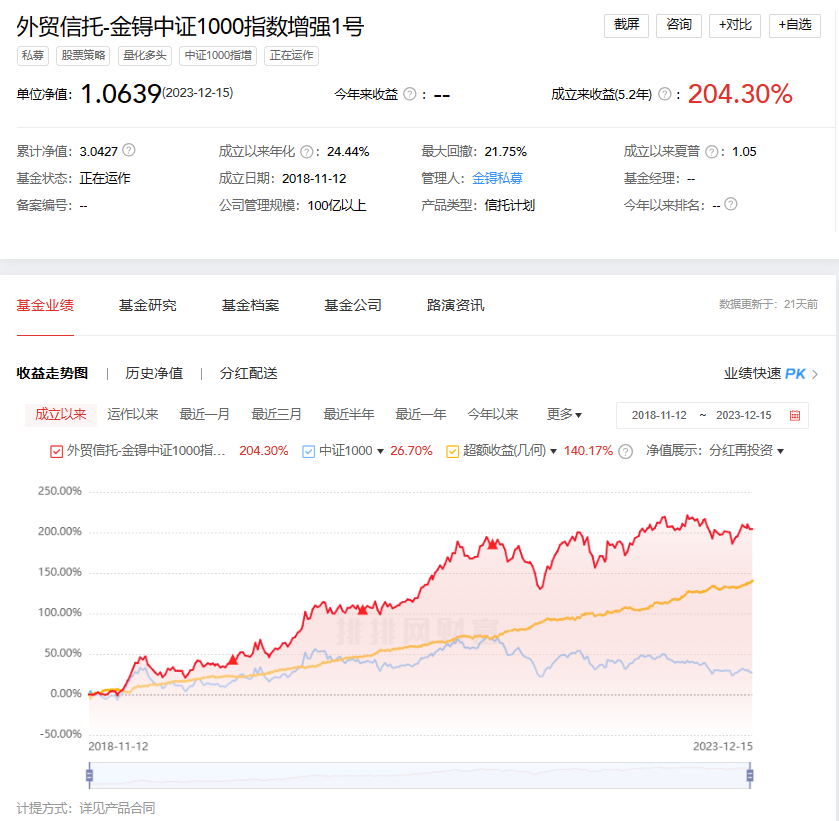Open the 分红再投资 display dropdown
This screenshot has width=839, height=821.
coord(746,451)
